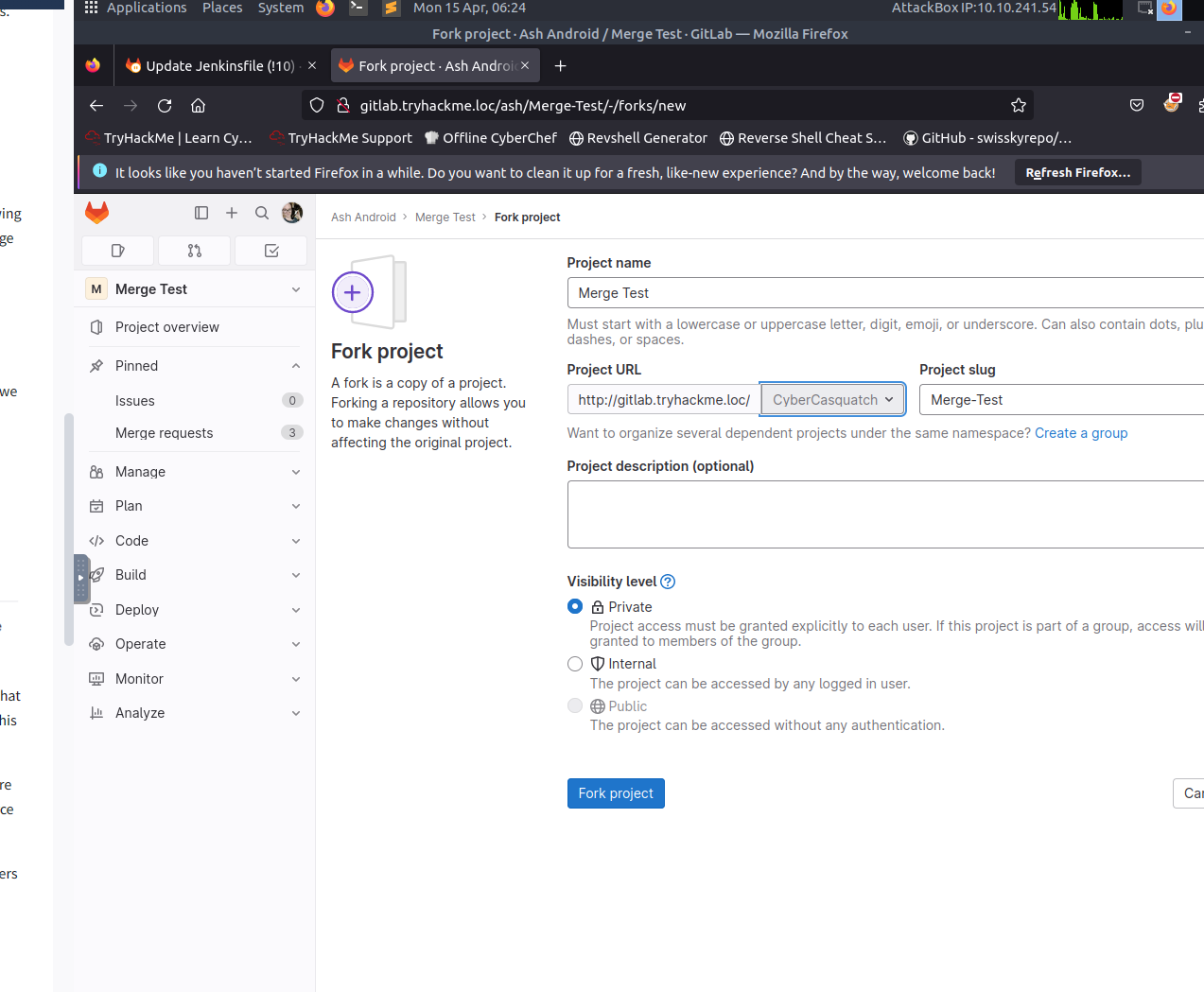Open Merge requests in sidebar
The width and height of the screenshot is (1204, 992).
[193, 433]
